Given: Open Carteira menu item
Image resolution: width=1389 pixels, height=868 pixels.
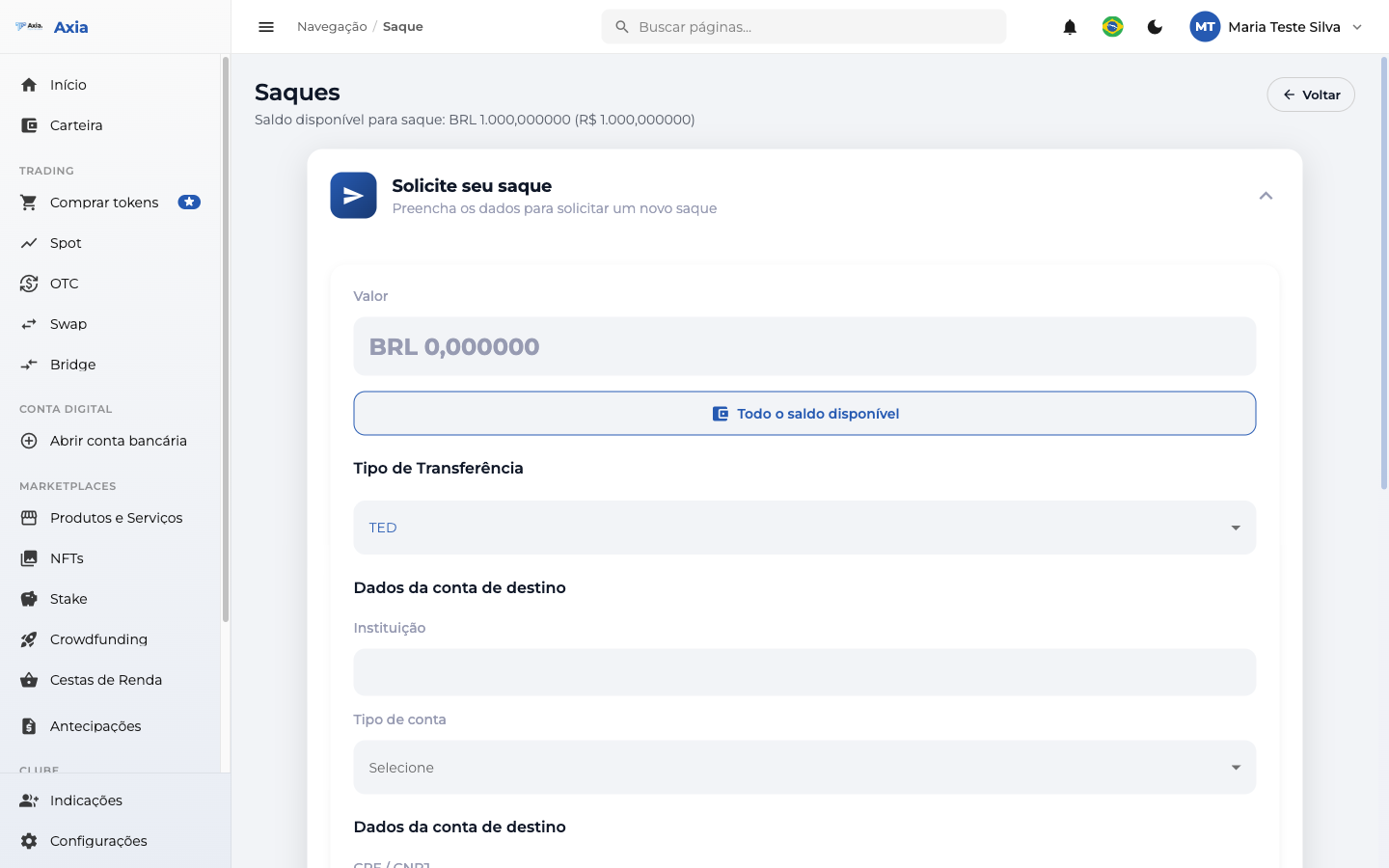Looking at the screenshot, I should 110,125.
